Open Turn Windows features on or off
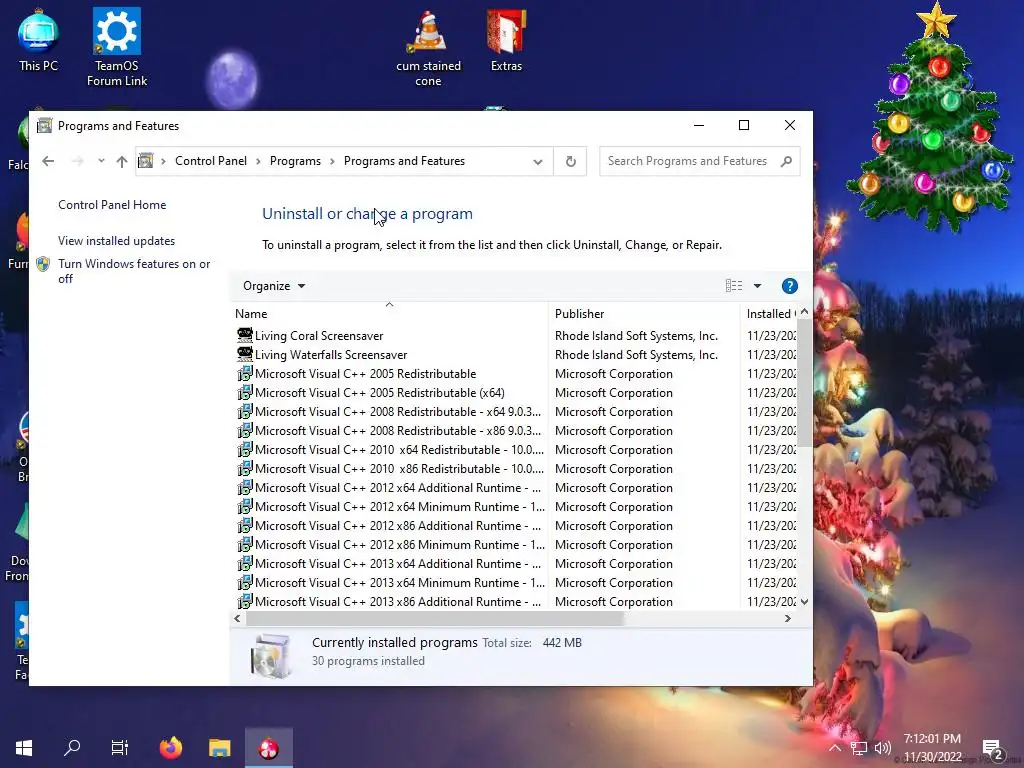 134,271
